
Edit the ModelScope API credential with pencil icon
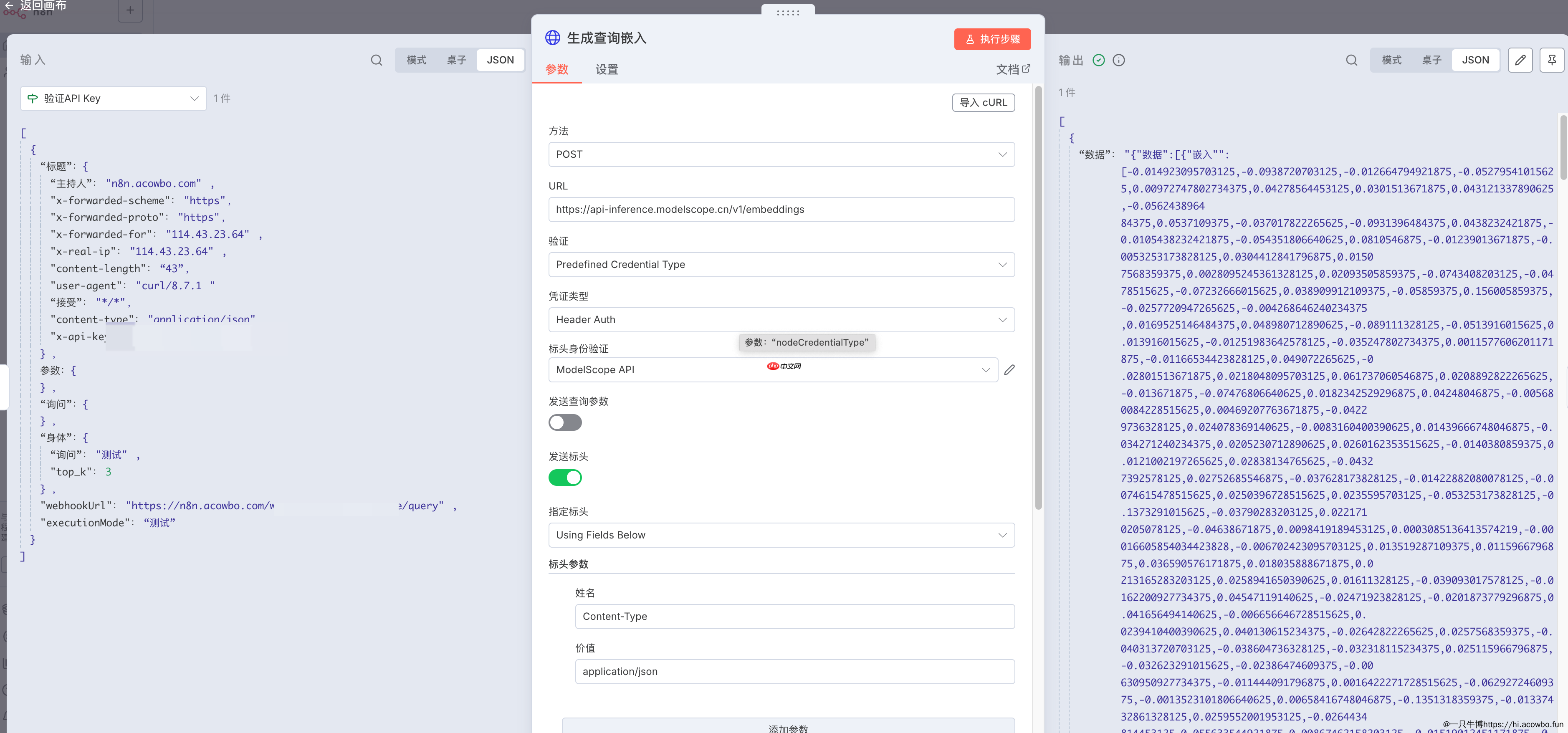click(1009, 369)
